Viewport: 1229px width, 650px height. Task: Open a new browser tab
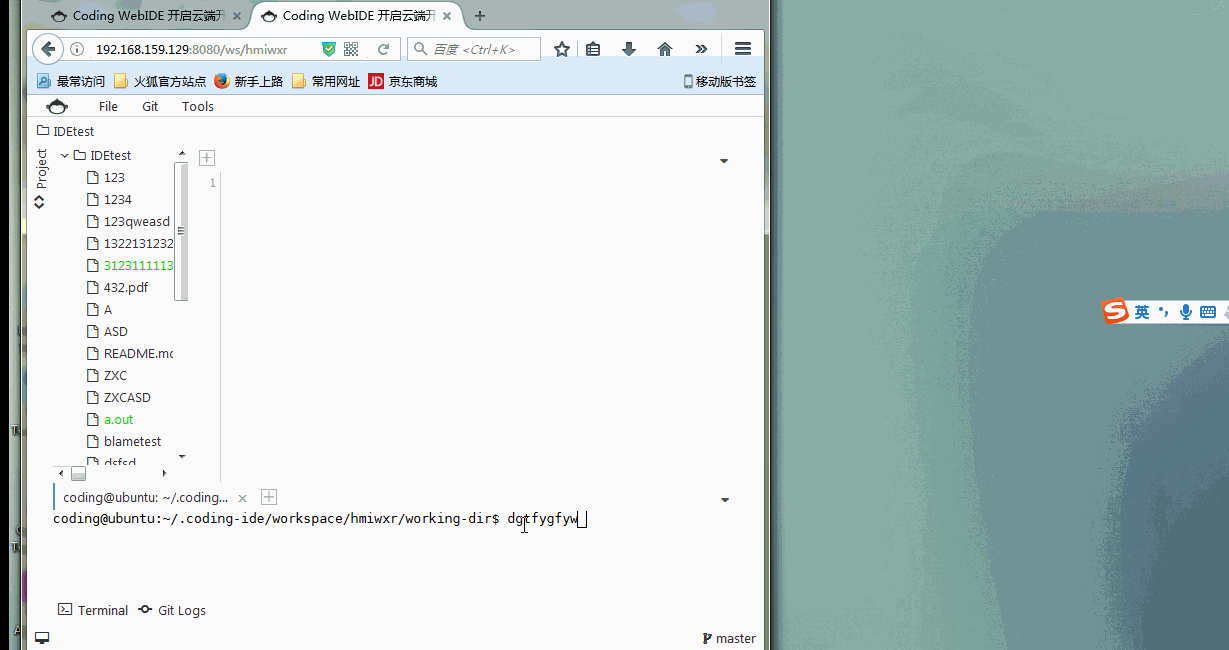tap(480, 16)
